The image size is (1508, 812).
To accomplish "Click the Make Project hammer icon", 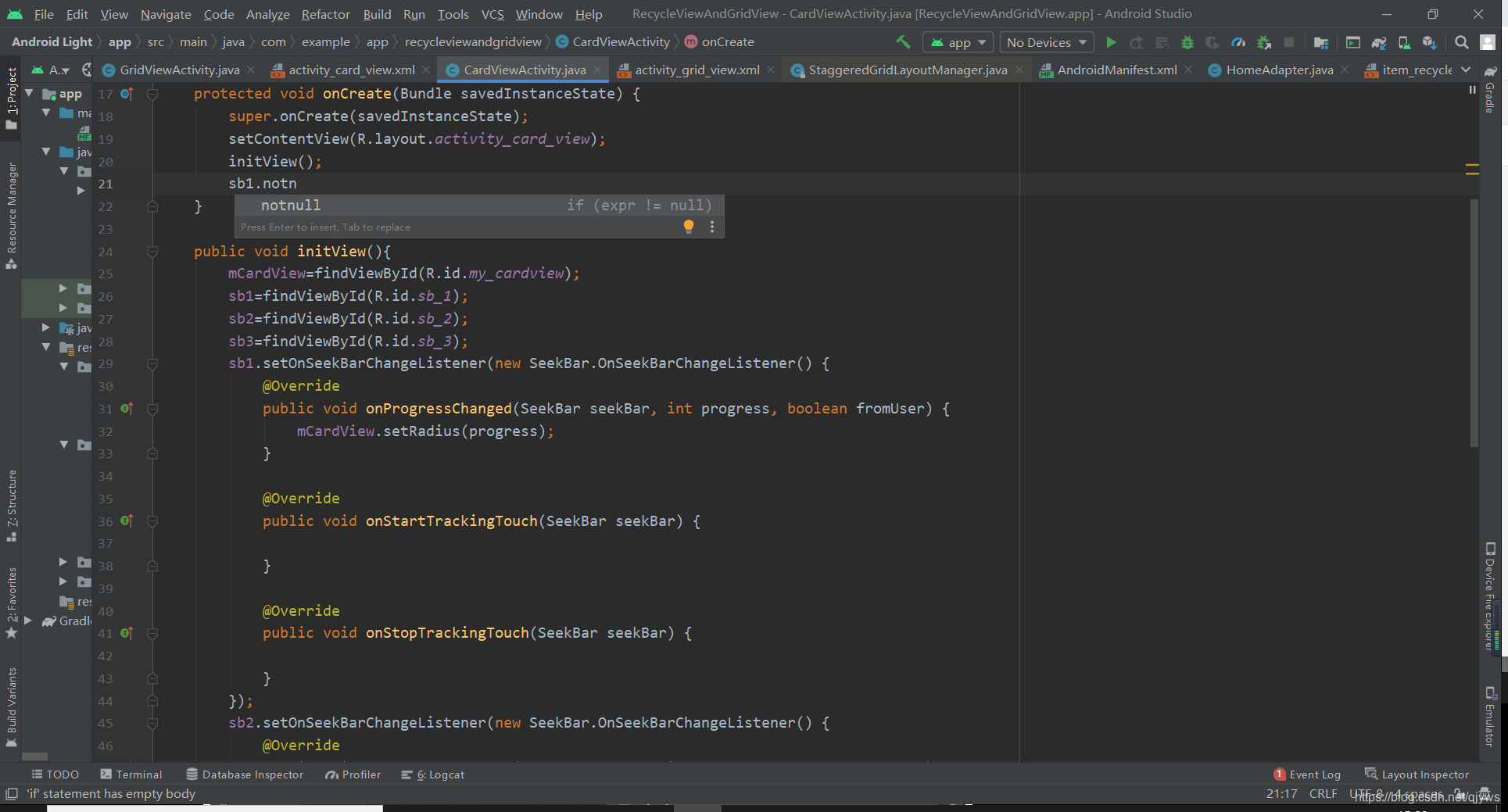I will click(x=903, y=42).
